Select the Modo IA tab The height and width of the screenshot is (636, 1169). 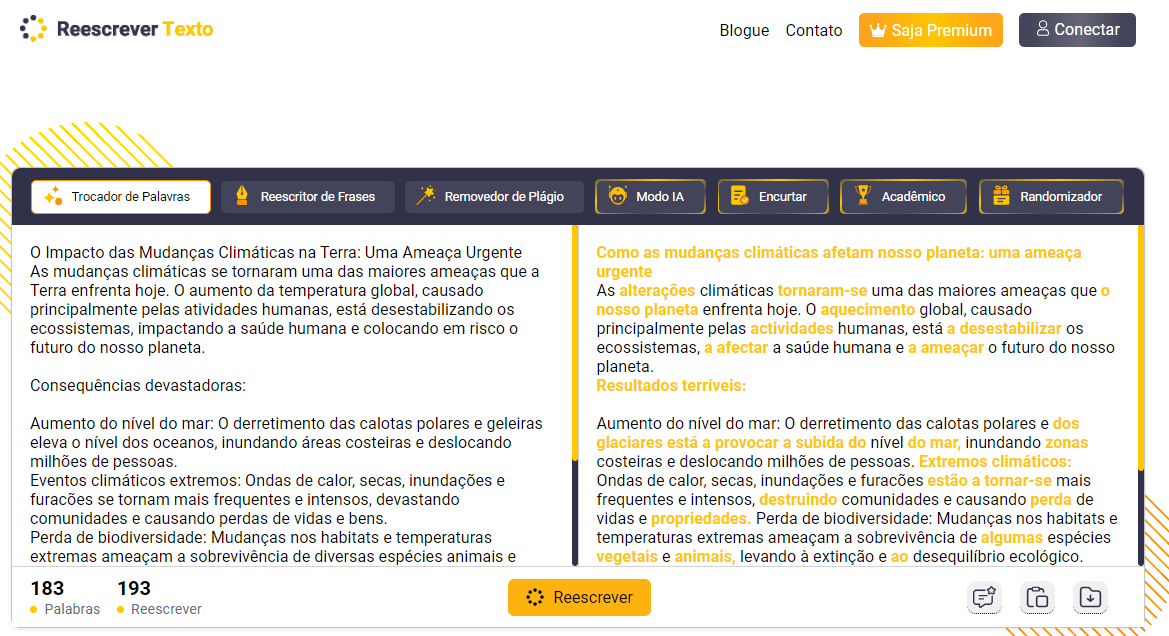[650, 197]
